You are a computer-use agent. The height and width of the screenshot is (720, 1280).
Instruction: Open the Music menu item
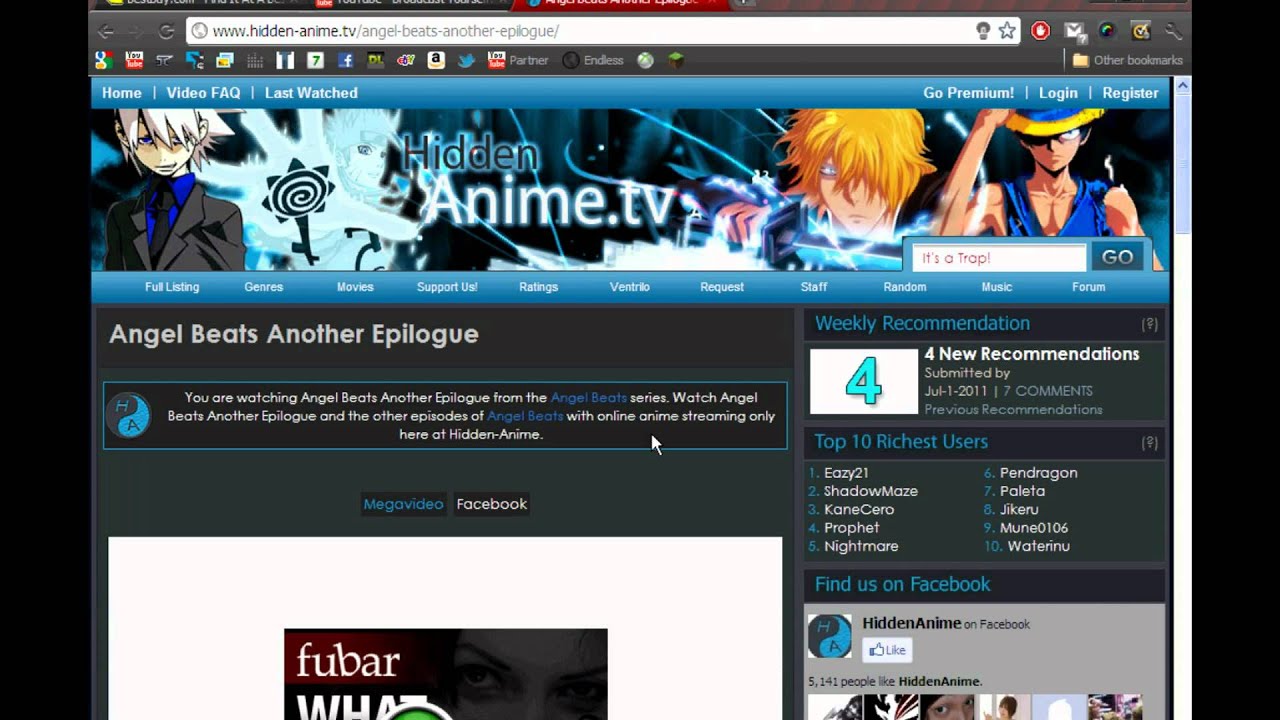[x=997, y=287]
